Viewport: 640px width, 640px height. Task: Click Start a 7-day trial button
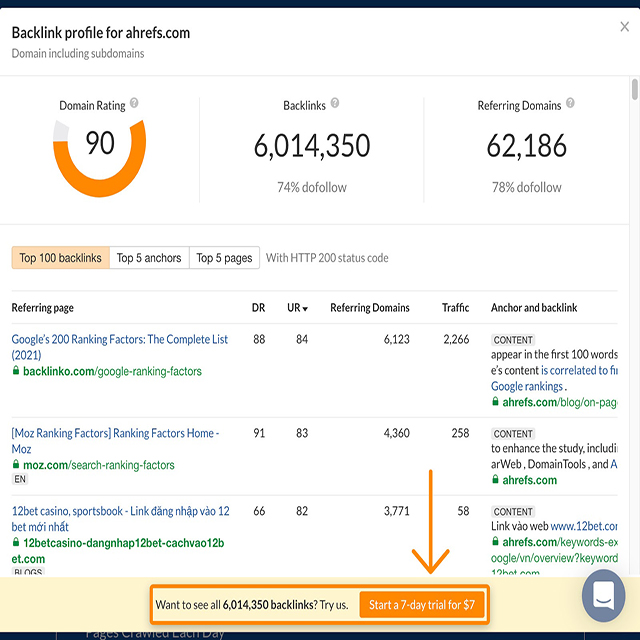coord(421,605)
